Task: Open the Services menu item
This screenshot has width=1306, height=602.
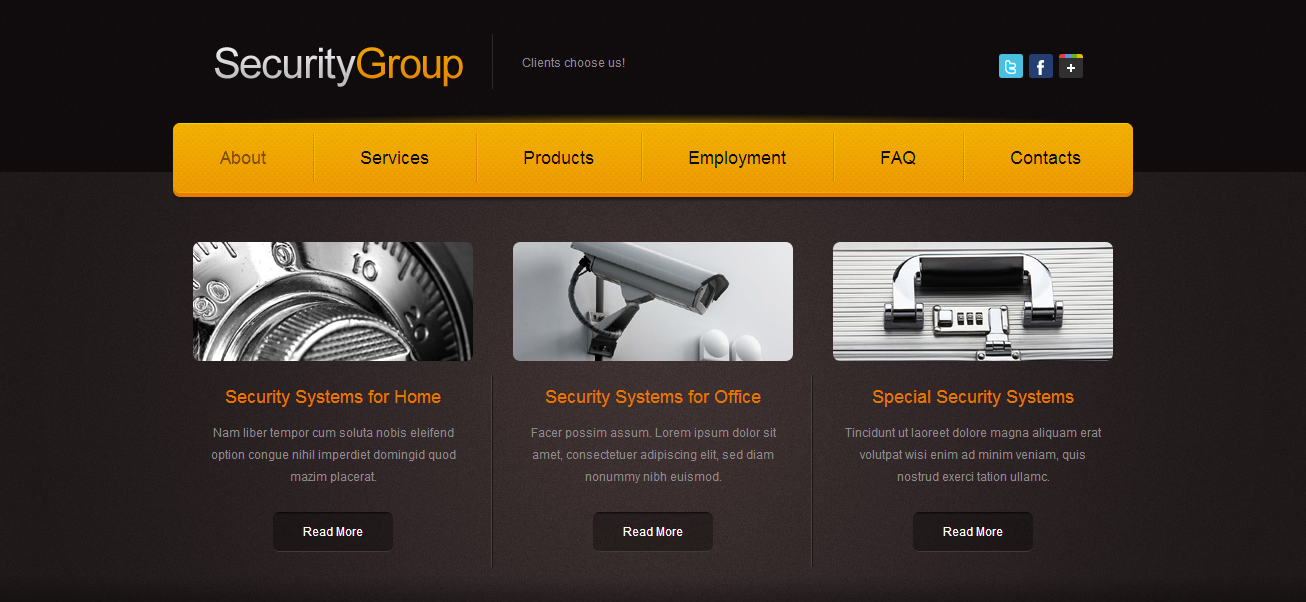Action: click(395, 158)
